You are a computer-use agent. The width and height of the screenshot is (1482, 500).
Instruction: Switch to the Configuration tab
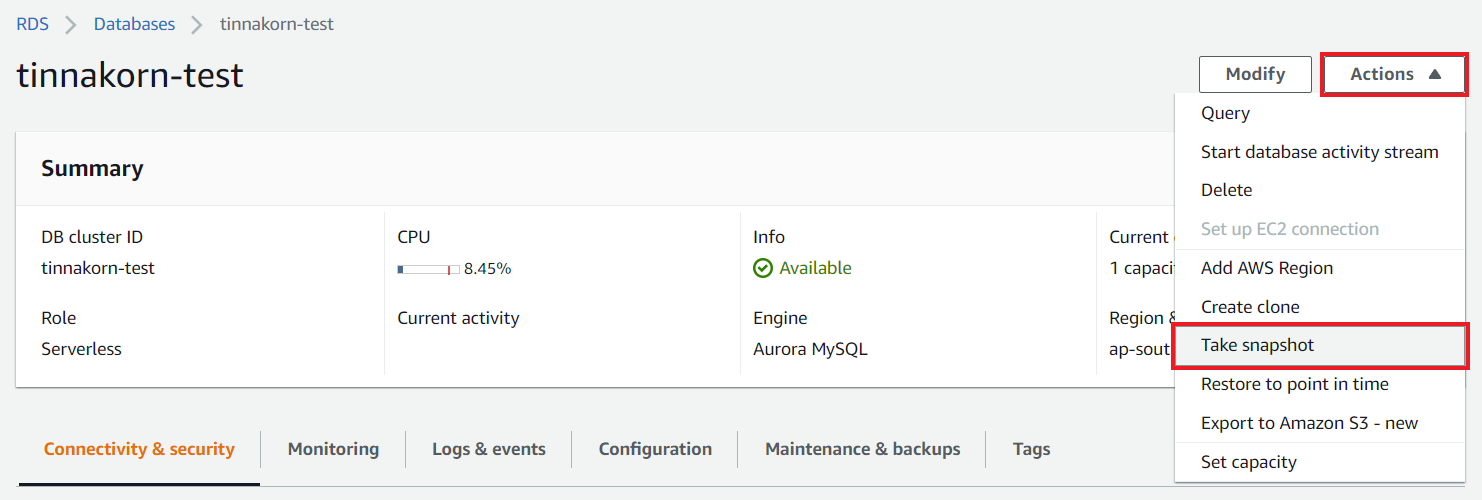click(655, 449)
